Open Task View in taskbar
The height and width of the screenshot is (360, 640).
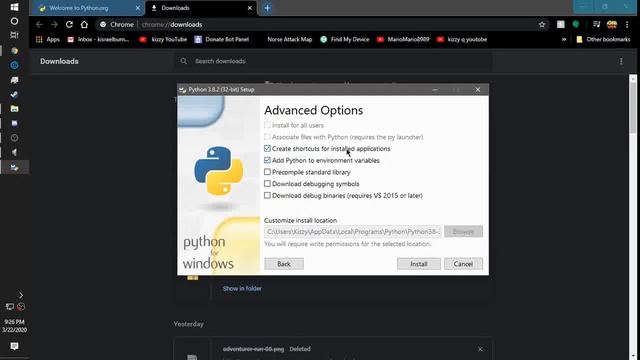pos(14,35)
